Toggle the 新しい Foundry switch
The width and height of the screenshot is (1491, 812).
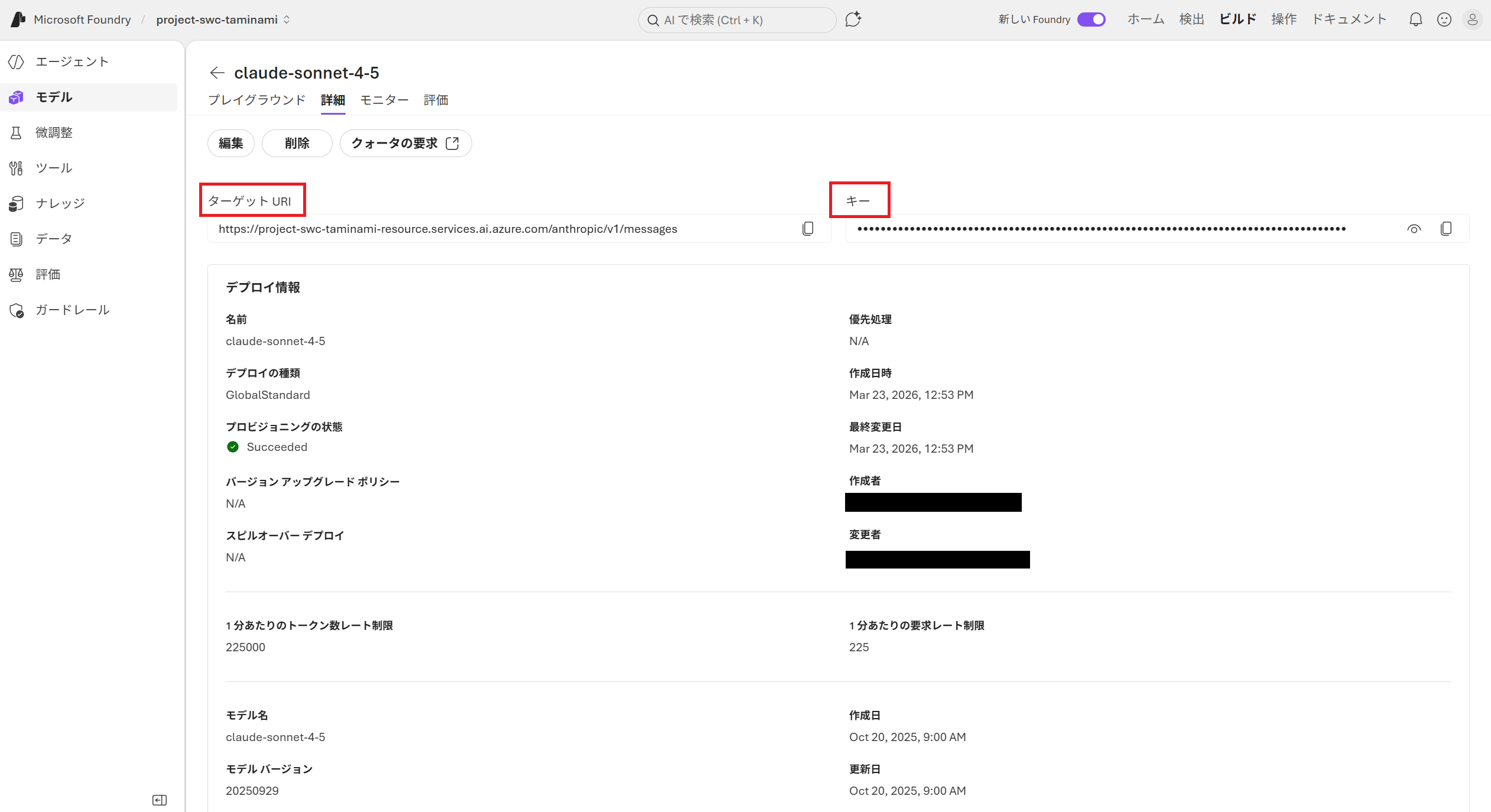[1091, 20]
